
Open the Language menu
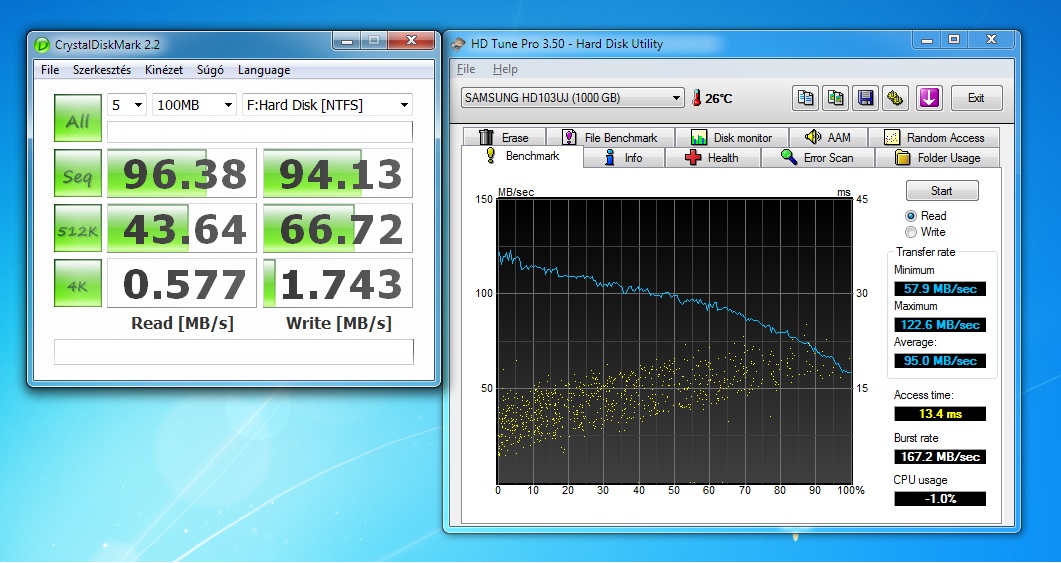point(264,70)
